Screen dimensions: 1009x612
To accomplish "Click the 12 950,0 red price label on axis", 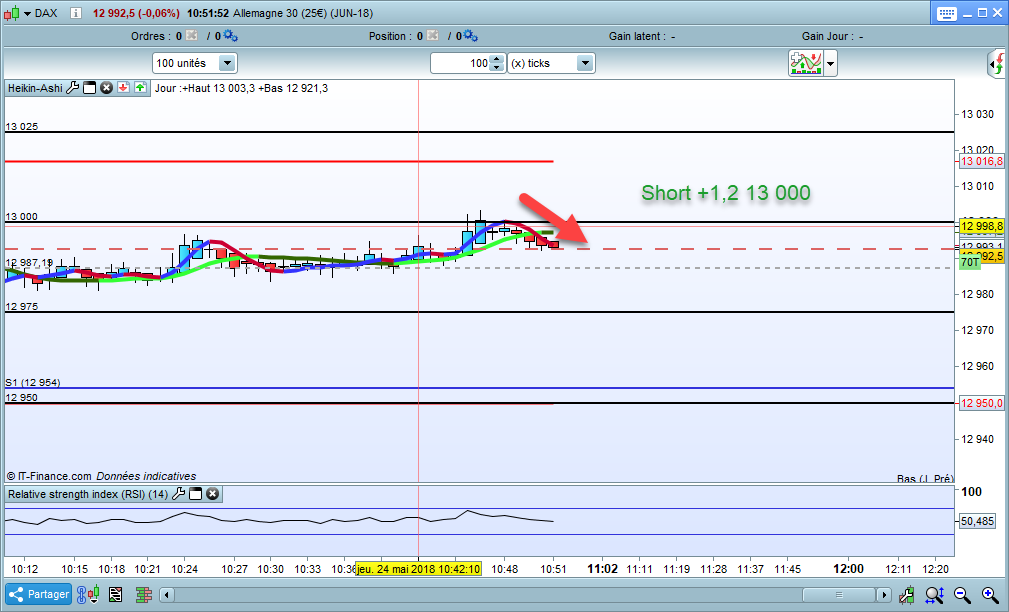I will [x=981, y=403].
